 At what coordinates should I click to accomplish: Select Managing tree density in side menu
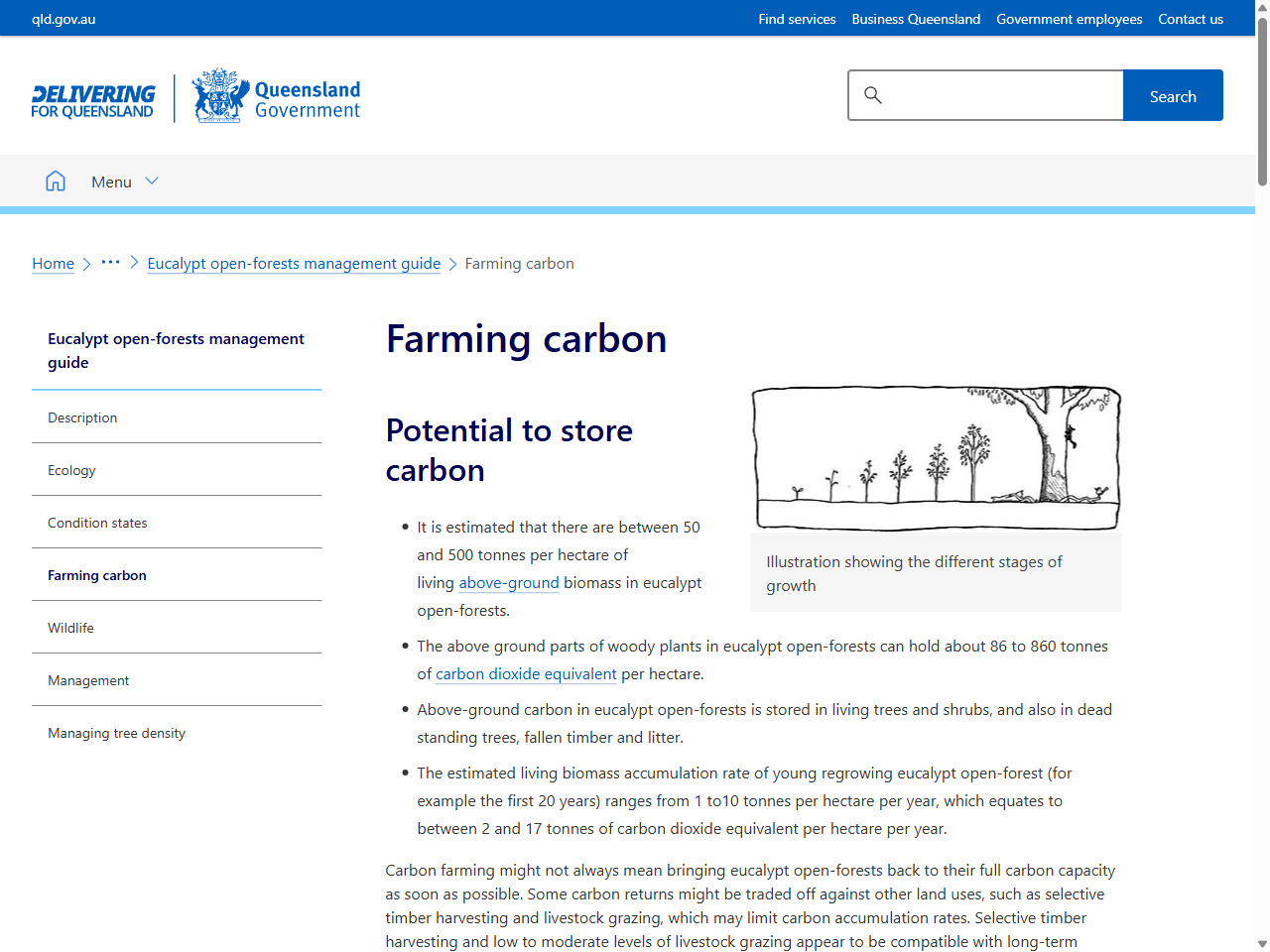tap(177, 733)
